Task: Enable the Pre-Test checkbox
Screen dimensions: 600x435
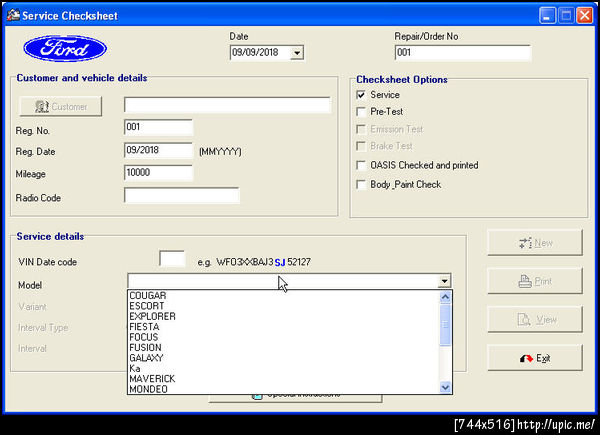Action: [x=361, y=112]
